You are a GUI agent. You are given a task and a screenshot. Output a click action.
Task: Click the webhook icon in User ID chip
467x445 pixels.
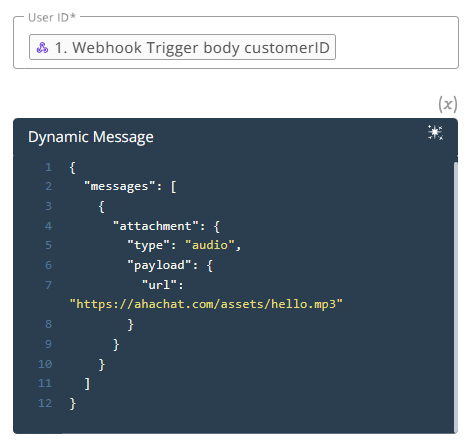(x=42, y=48)
